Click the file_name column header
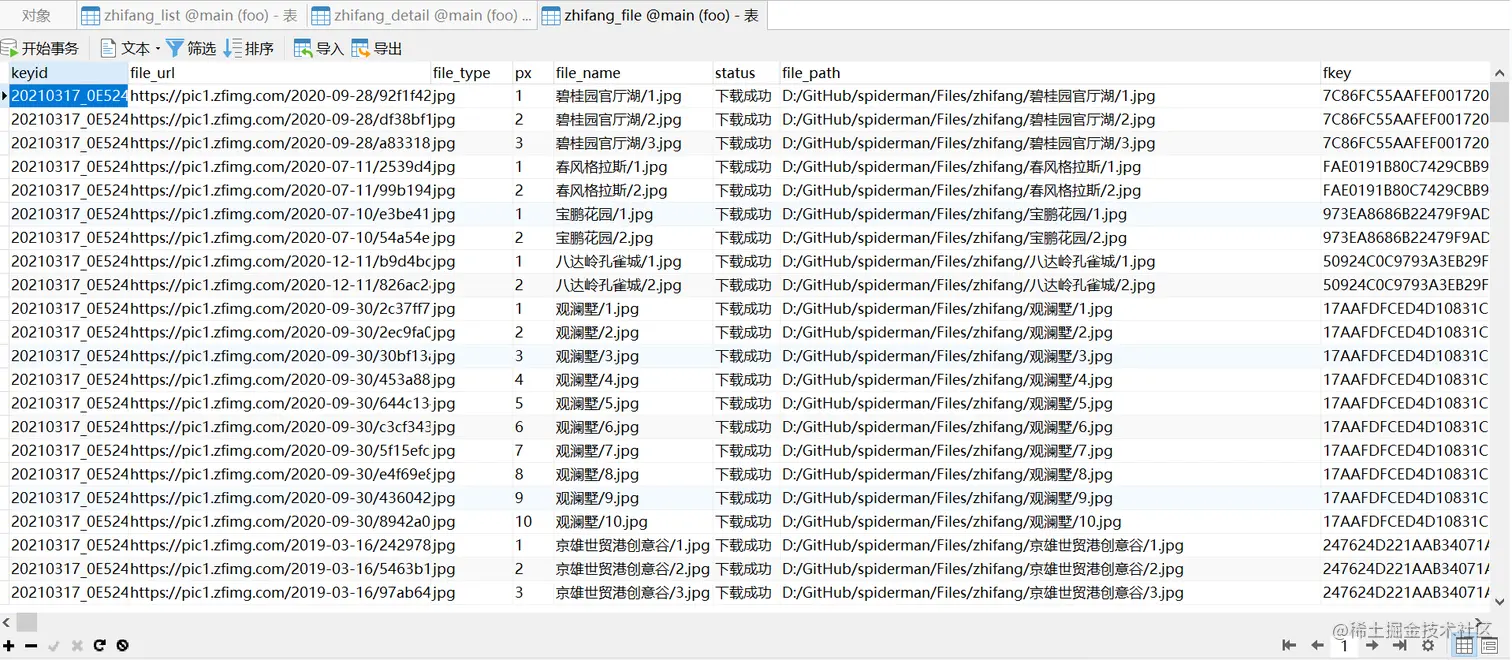1512x660 pixels. point(633,73)
